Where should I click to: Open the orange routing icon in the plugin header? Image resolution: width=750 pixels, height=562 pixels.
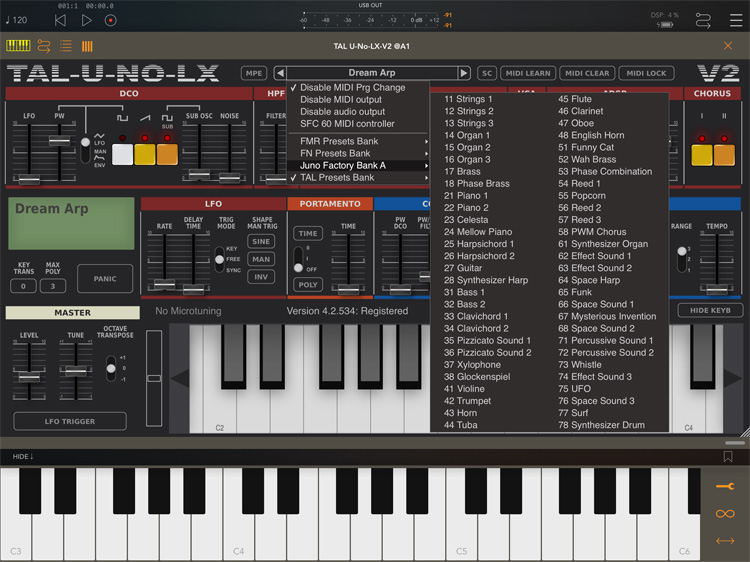click(44, 46)
